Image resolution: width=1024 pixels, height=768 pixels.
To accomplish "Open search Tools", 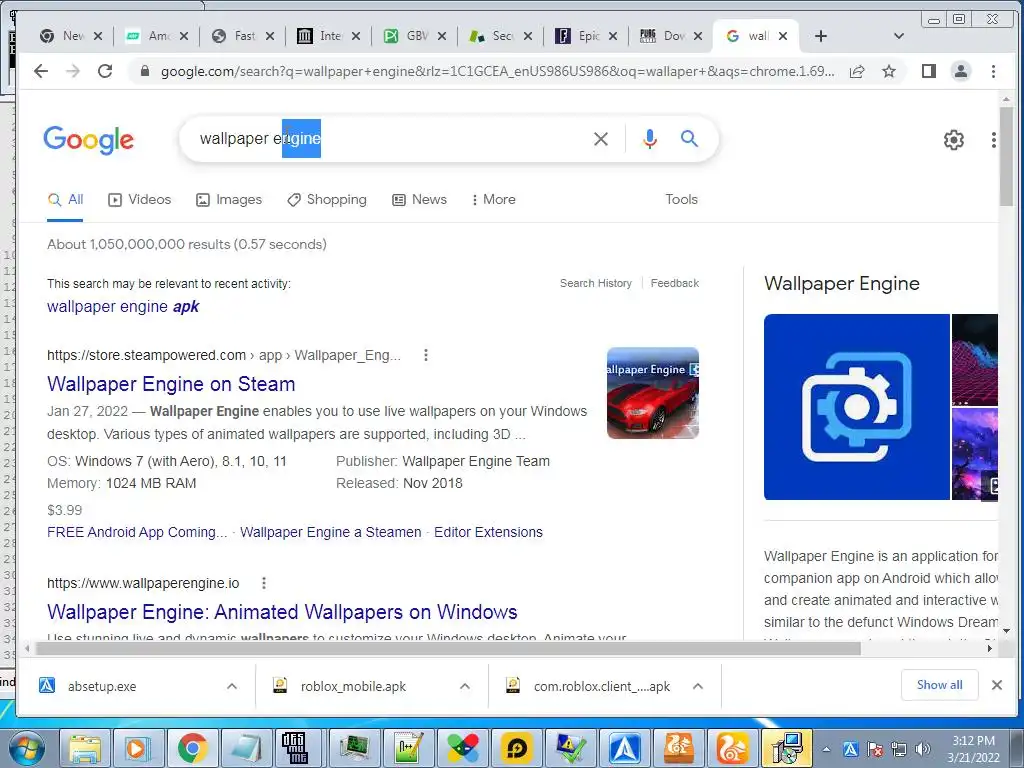I will 681,199.
